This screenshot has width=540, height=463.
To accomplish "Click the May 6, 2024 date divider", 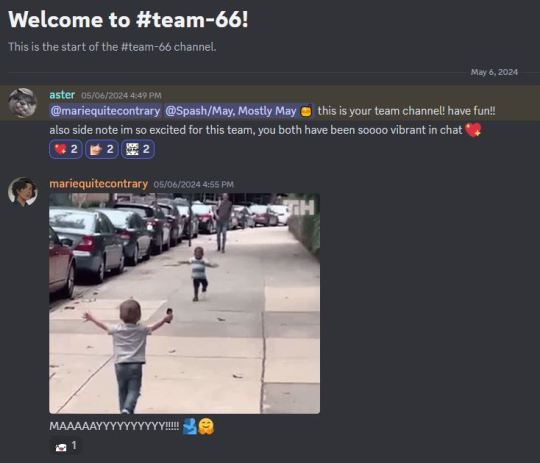I will click(x=494, y=72).
